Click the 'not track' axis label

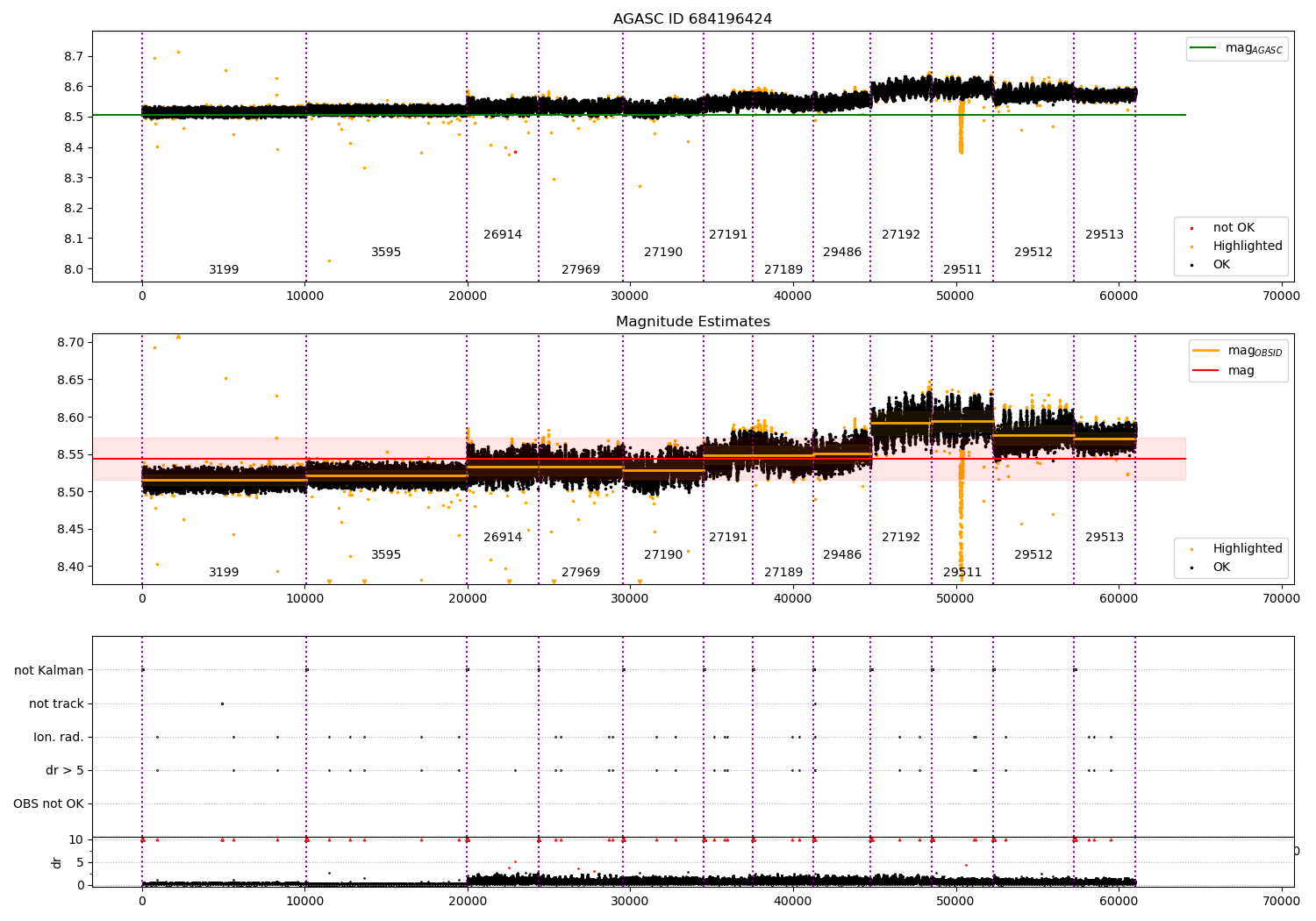point(56,703)
